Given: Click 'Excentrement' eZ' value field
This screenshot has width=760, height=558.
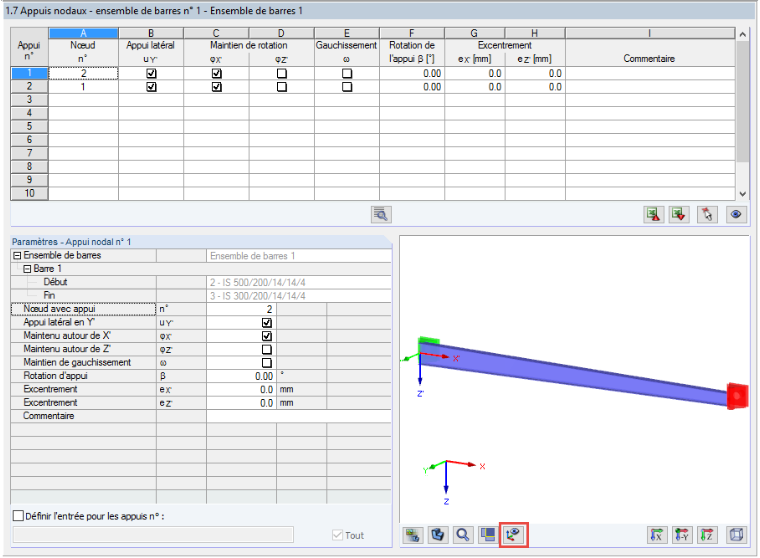Looking at the screenshot, I should pyautogui.click(x=241, y=403).
